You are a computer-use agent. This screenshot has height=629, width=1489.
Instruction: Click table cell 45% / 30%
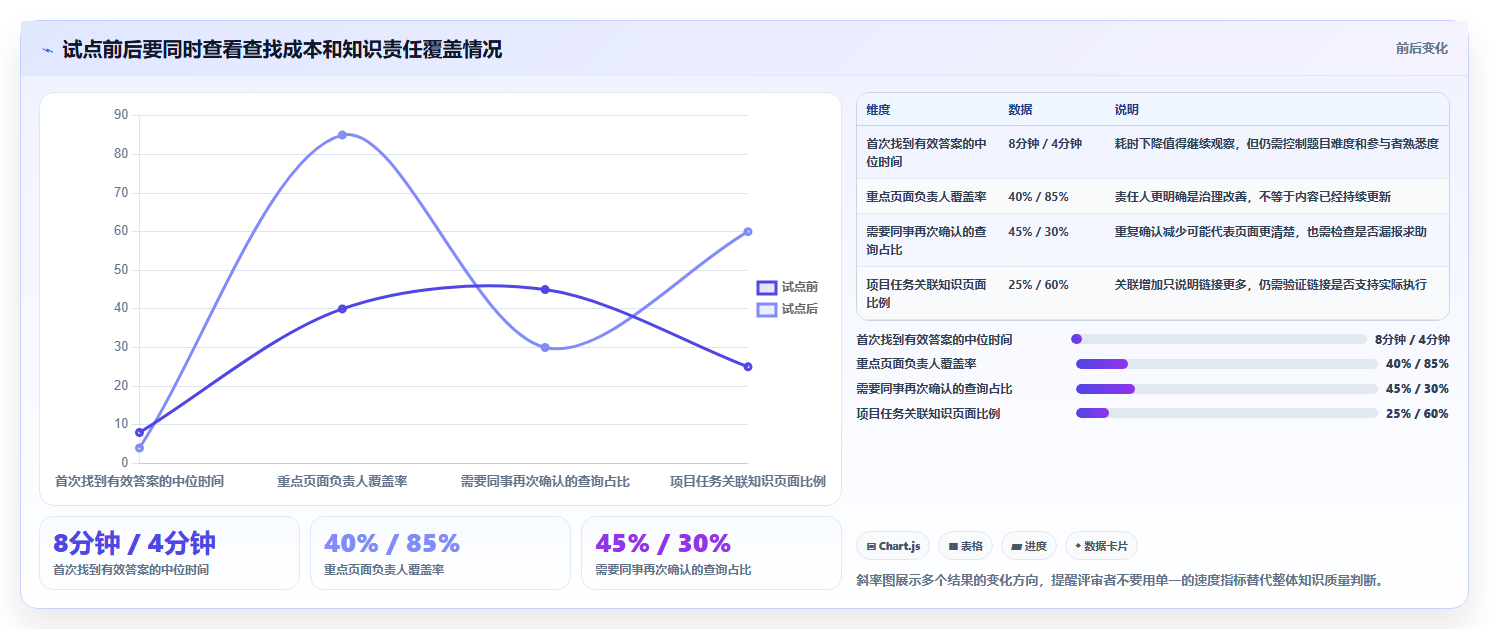[1038, 232]
